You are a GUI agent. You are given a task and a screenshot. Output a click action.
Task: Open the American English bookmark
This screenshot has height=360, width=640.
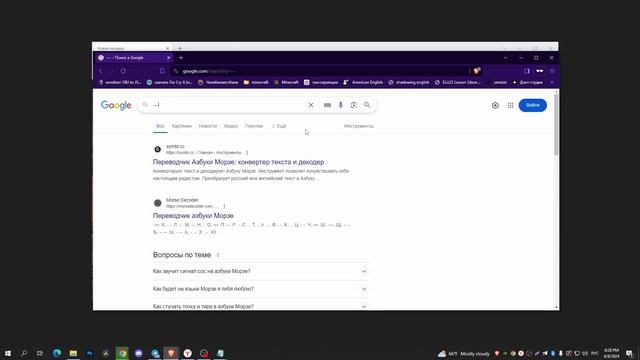(x=363, y=82)
